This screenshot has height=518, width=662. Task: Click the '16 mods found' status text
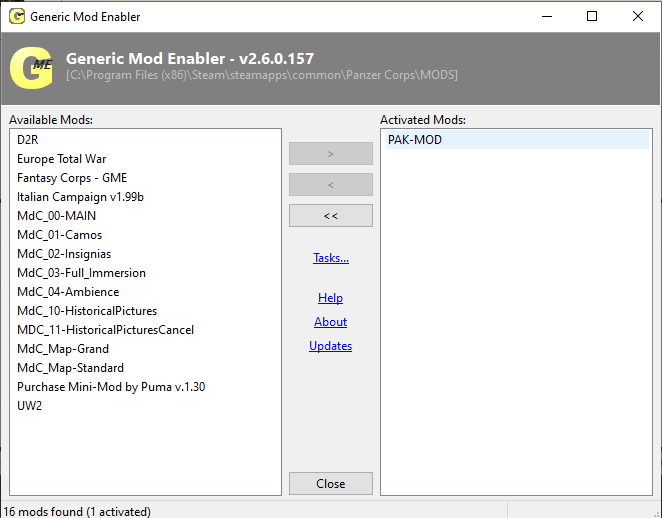(77, 511)
